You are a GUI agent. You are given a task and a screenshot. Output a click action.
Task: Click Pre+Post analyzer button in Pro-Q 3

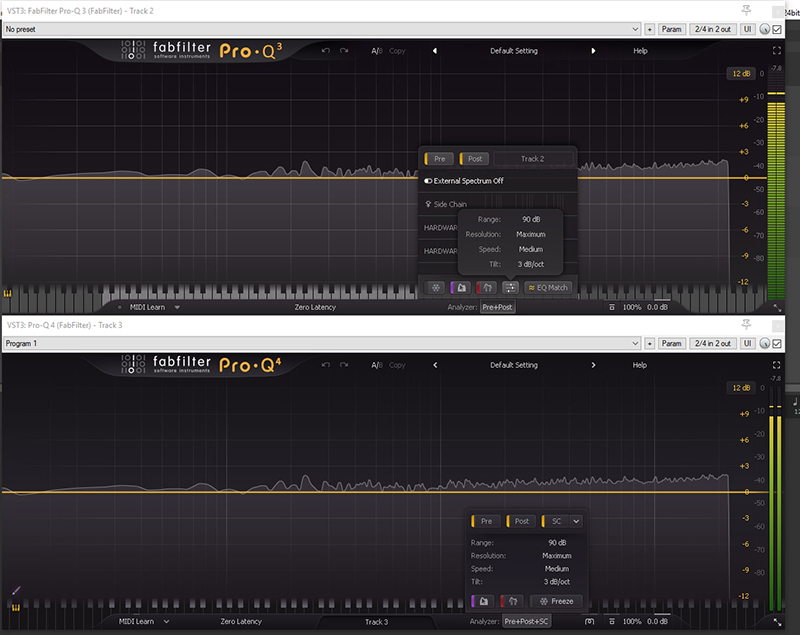[497, 307]
